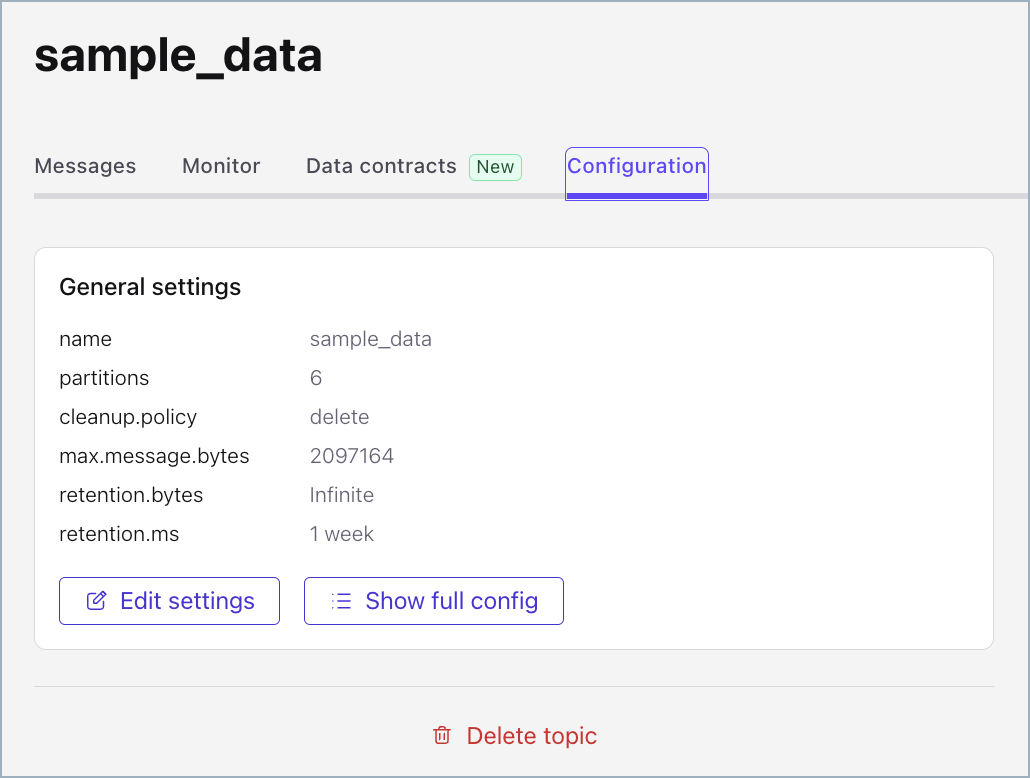Select the Configuration tab
Image resolution: width=1030 pixels, height=778 pixels.
point(636,166)
